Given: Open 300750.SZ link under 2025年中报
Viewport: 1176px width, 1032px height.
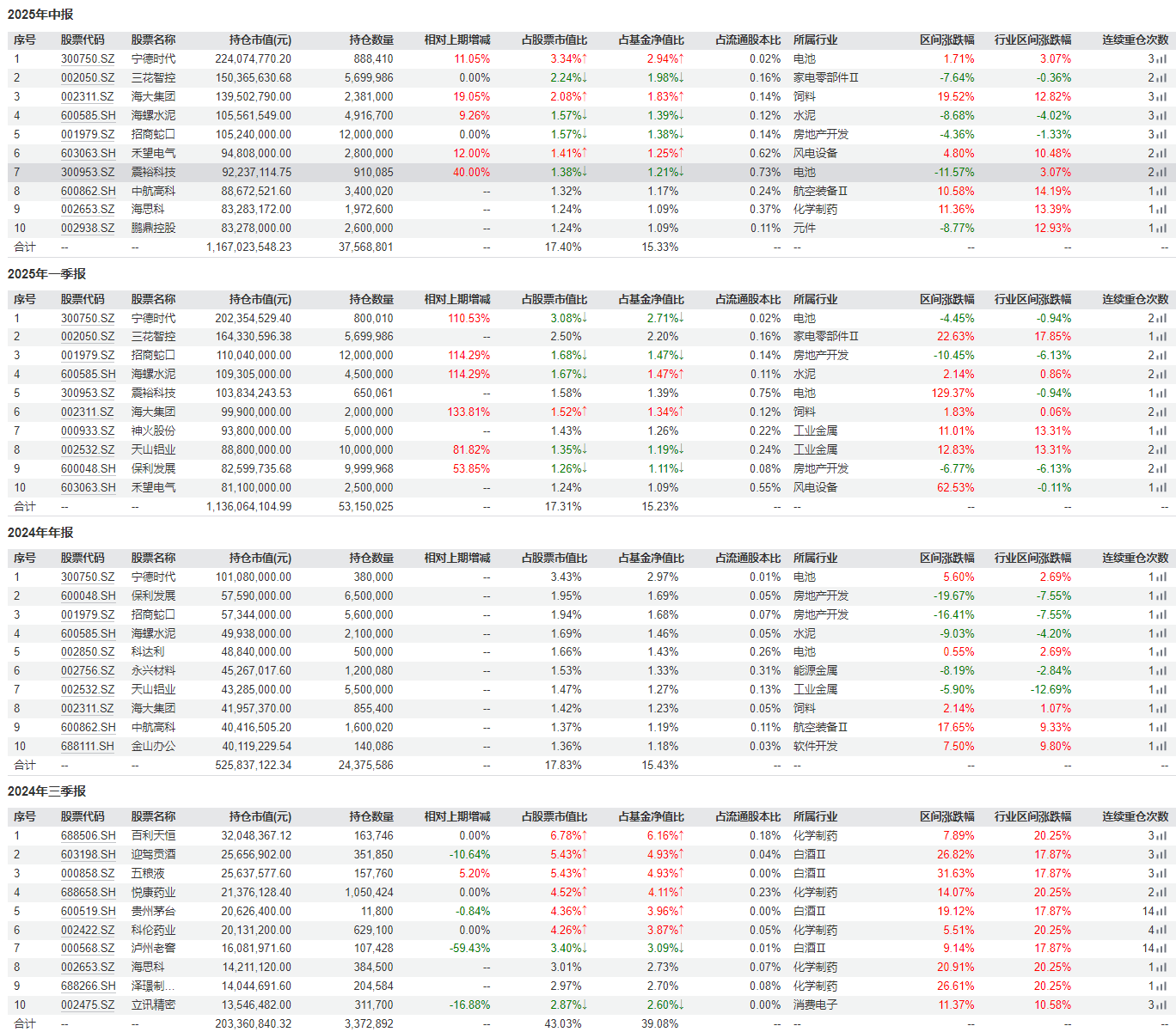Looking at the screenshot, I should [88, 59].
